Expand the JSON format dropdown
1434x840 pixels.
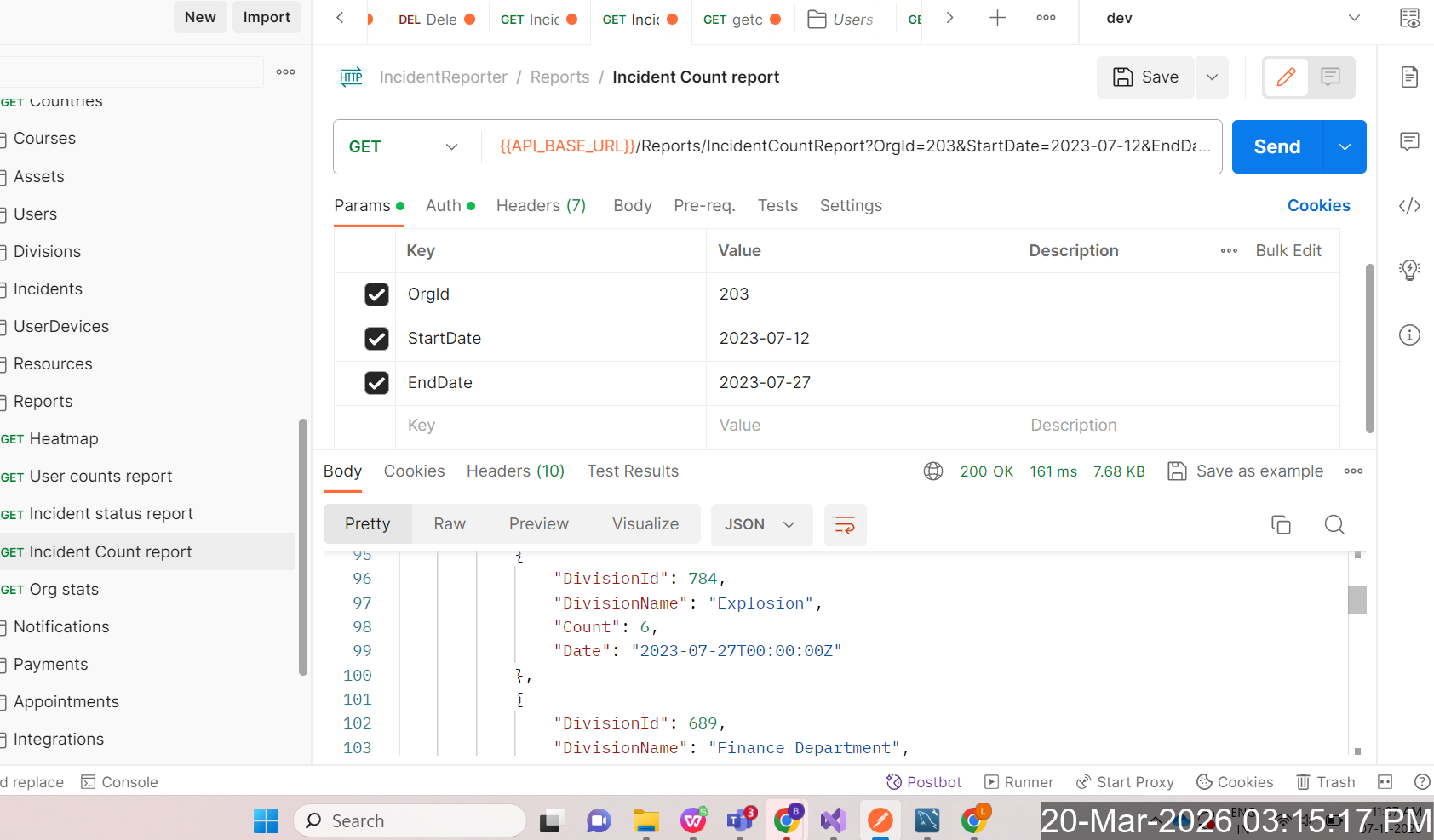[760, 524]
